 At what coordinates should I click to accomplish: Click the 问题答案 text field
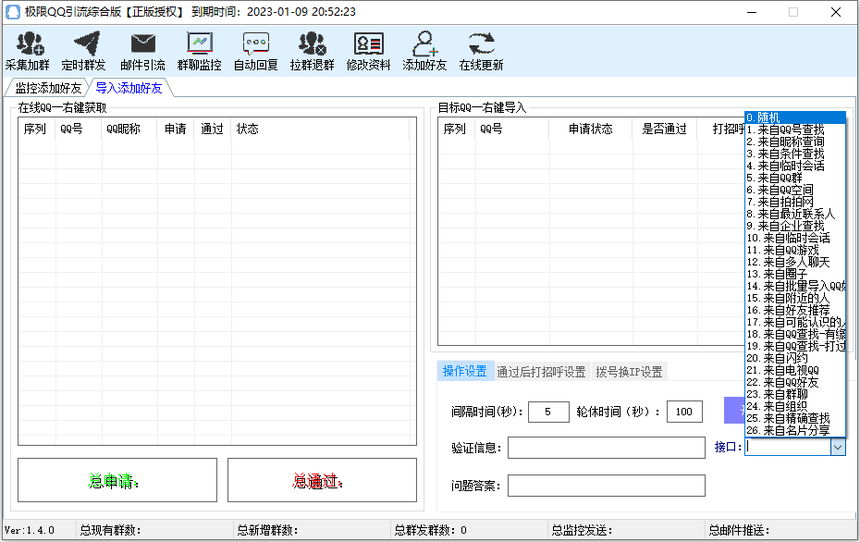pos(606,485)
